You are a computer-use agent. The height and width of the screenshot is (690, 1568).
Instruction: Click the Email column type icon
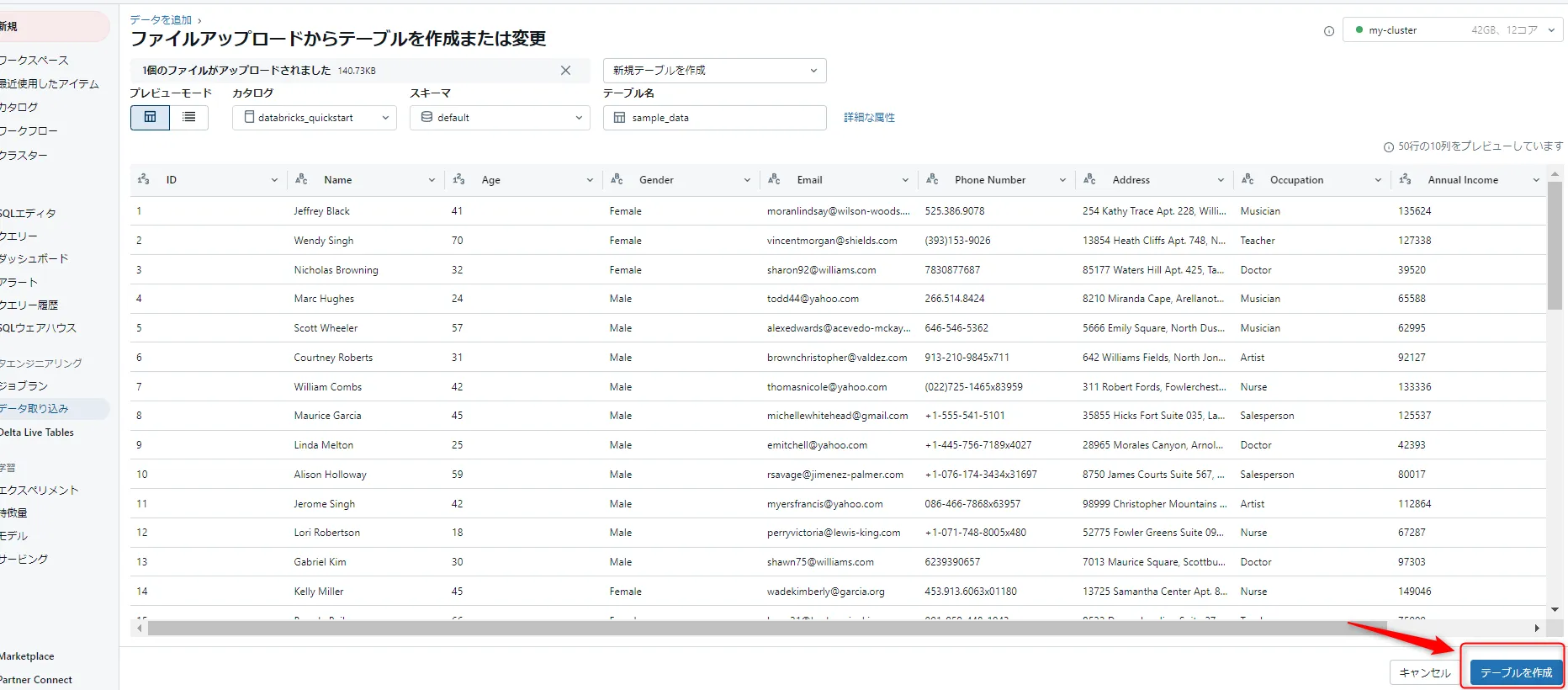(x=775, y=179)
